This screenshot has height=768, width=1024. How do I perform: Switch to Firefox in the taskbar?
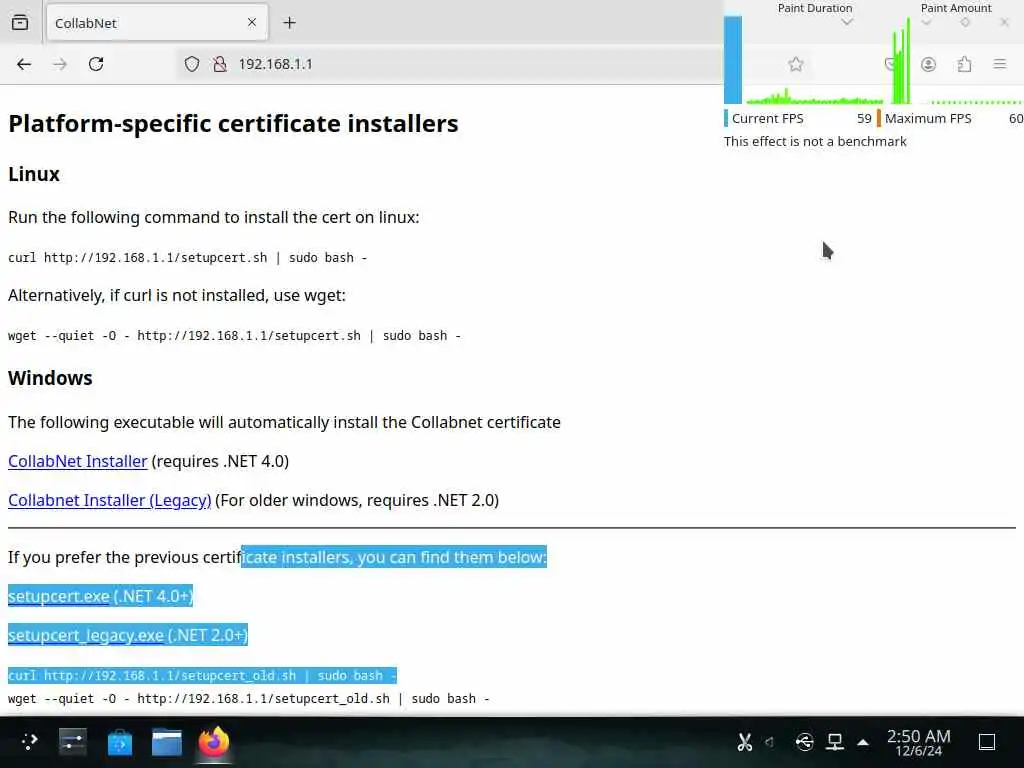(x=214, y=742)
